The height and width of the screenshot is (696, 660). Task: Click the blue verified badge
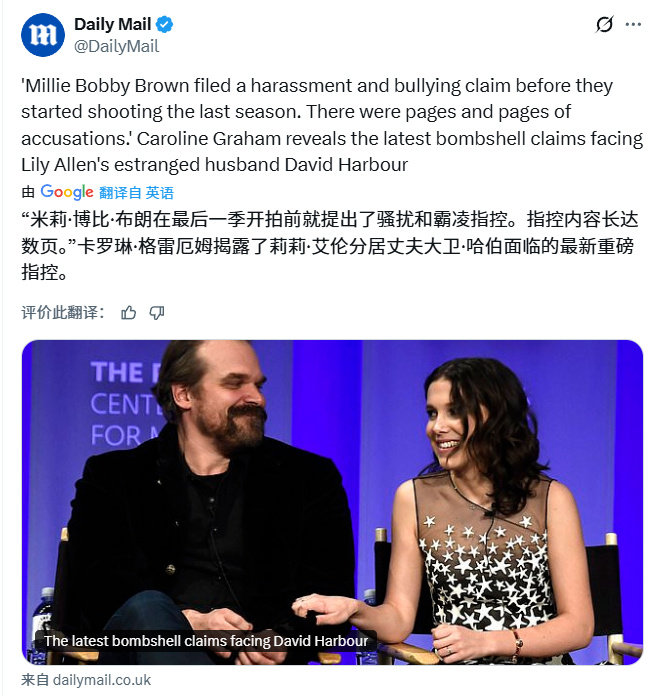[164, 24]
